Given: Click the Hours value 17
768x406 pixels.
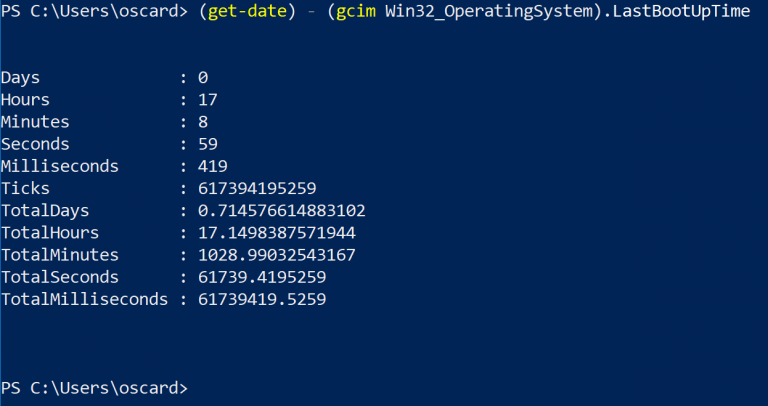Looking at the screenshot, I should pyautogui.click(x=208, y=100).
